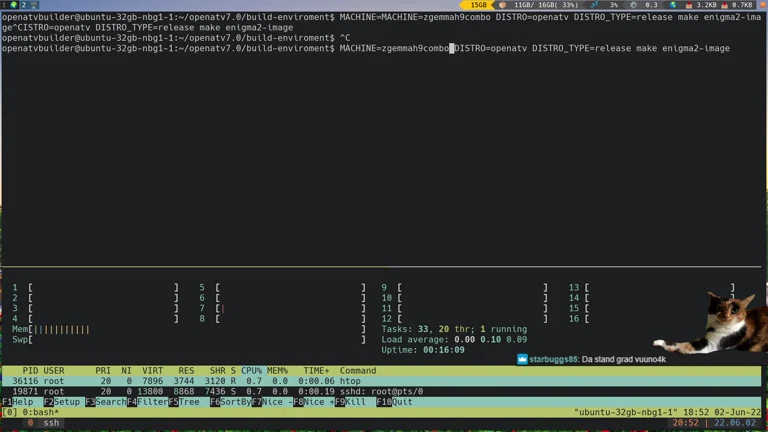This screenshot has width=768, height=432.
Task: Click the network upload speed icon
Action: (735, 5)
